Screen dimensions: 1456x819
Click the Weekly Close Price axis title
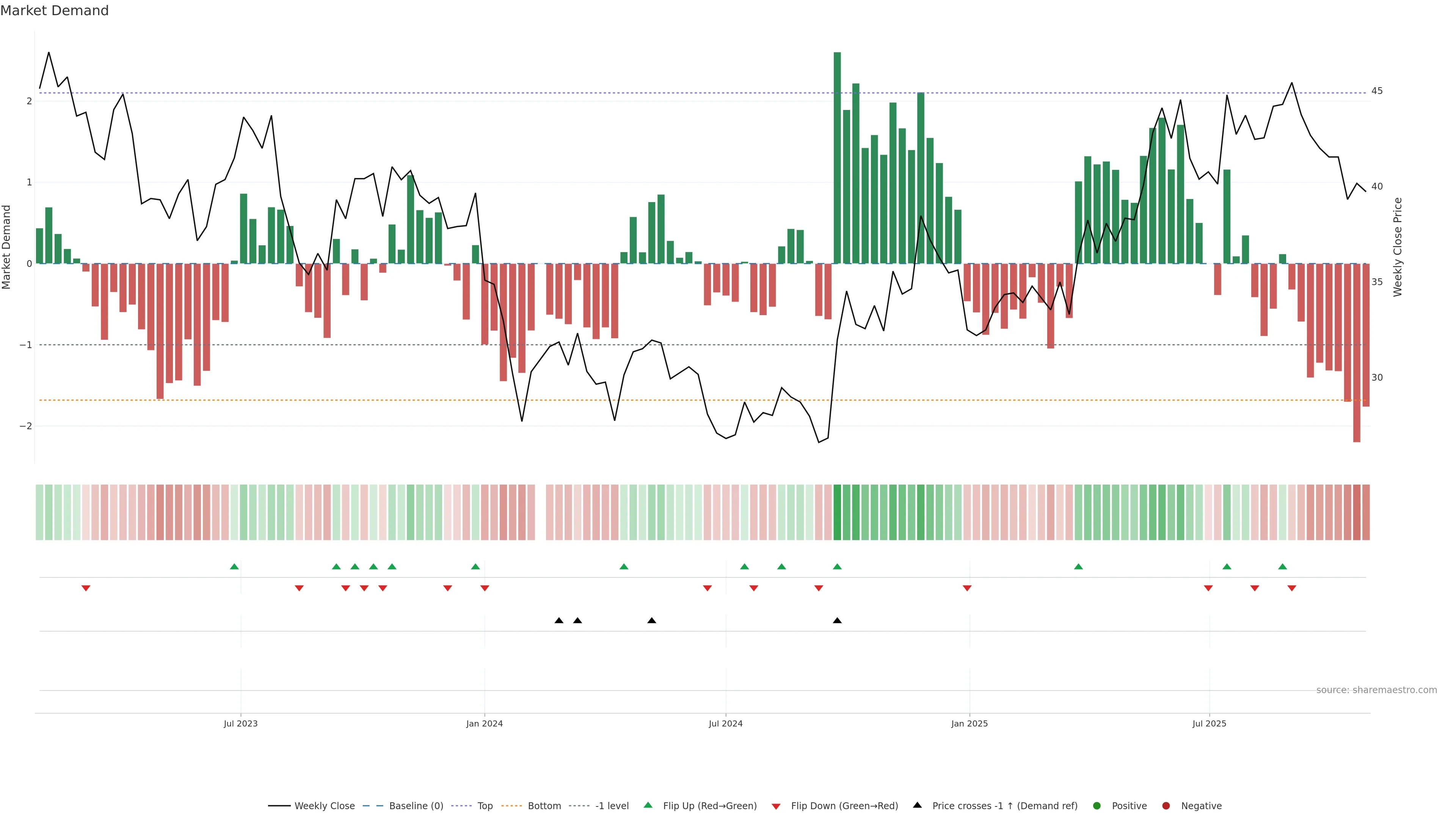[x=1398, y=247]
